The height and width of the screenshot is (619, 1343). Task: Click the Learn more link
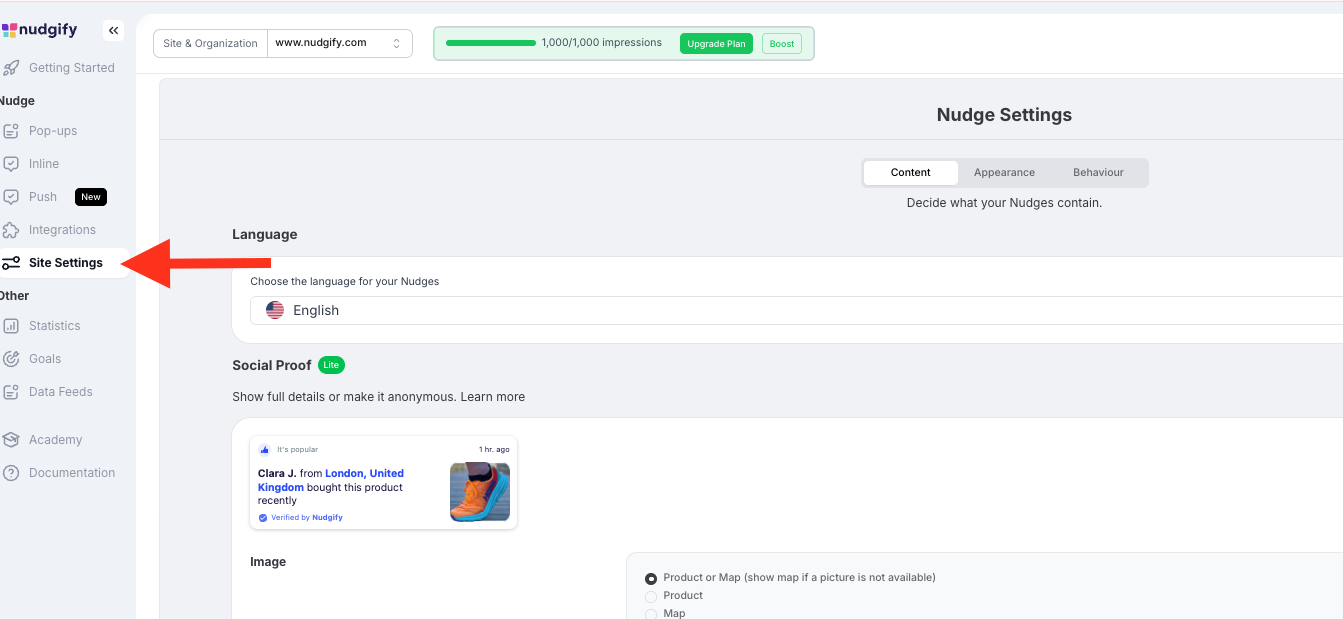click(493, 397)
